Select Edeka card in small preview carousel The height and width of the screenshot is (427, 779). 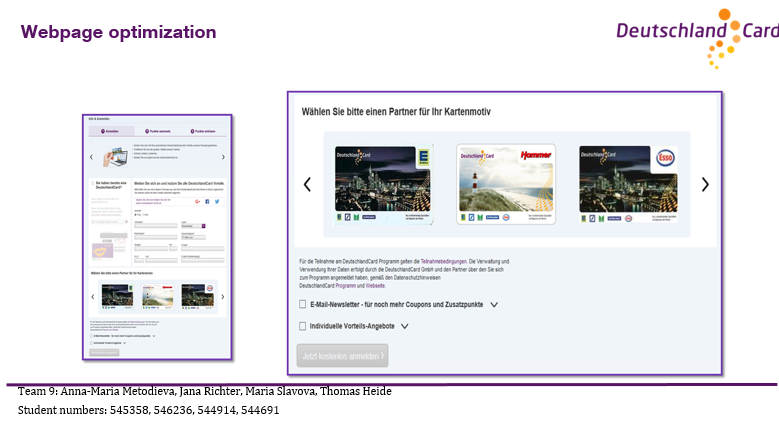(117, 297)
